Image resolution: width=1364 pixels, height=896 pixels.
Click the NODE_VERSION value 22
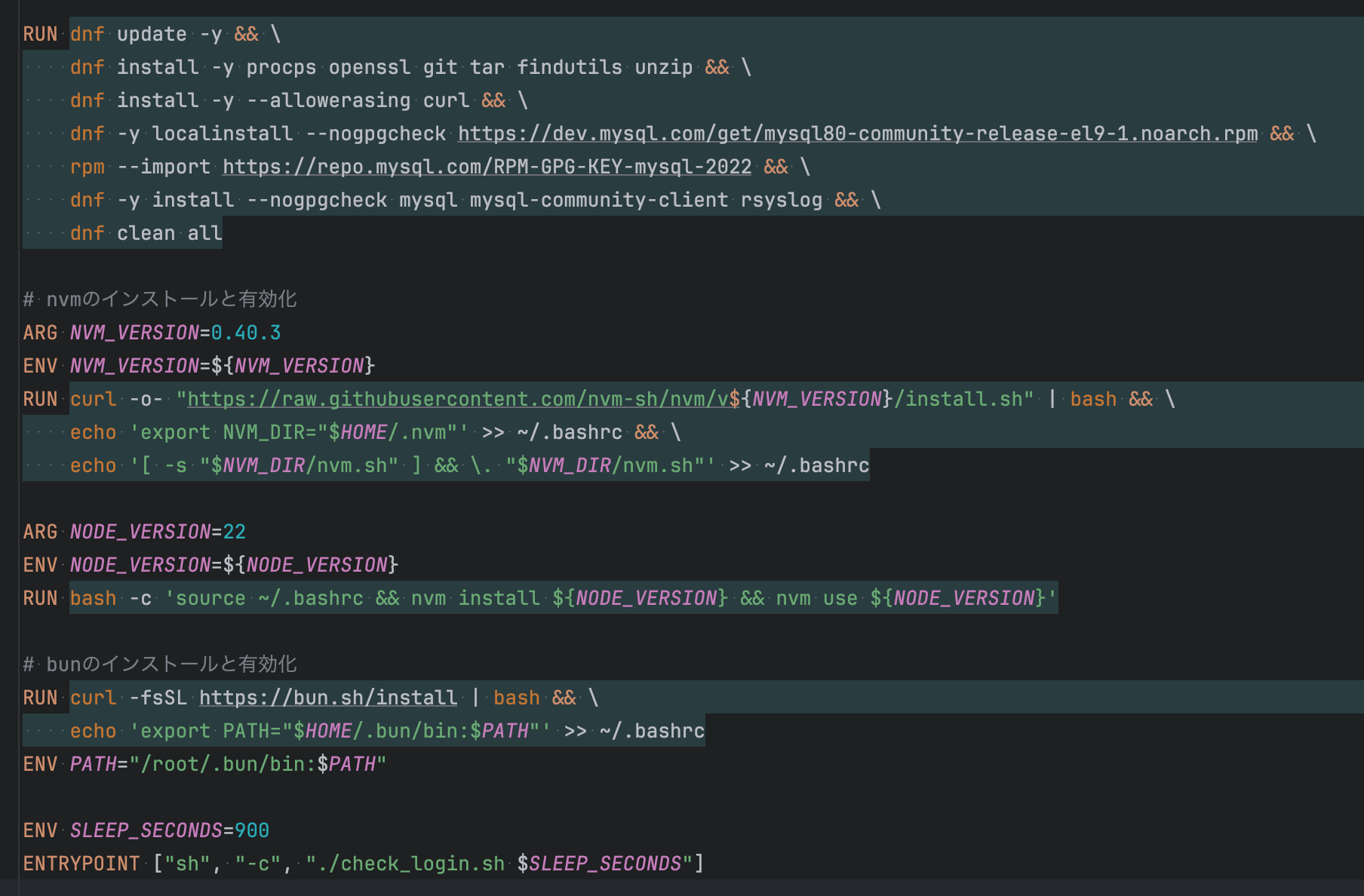(x=235, y=532)
